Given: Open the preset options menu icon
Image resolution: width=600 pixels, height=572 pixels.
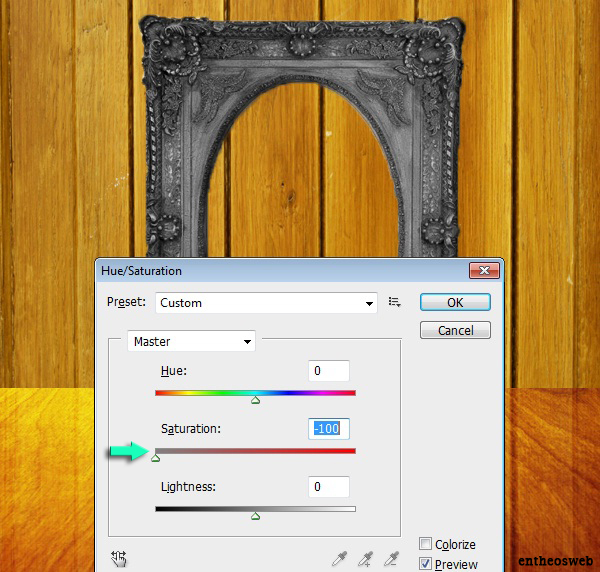Looking at the screenshot, I should [x=395, y=302].
